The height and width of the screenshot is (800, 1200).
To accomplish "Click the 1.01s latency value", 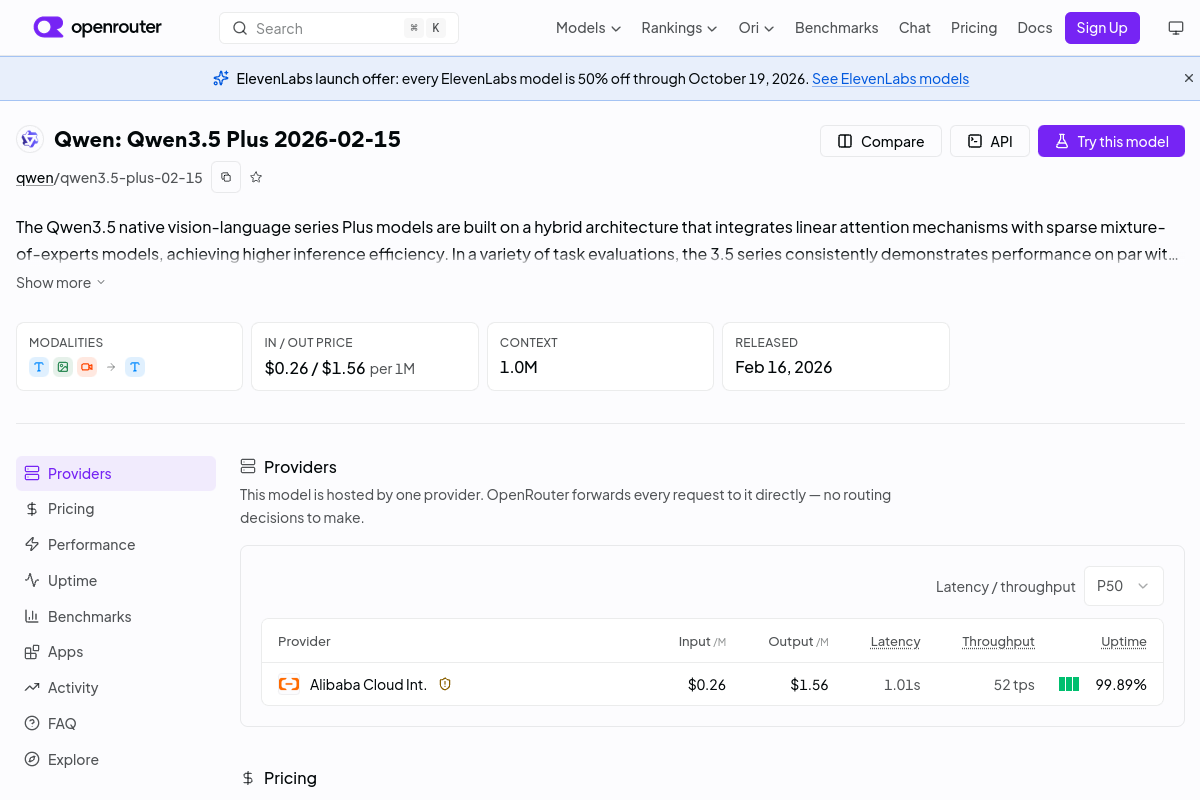I will [902, 685].
